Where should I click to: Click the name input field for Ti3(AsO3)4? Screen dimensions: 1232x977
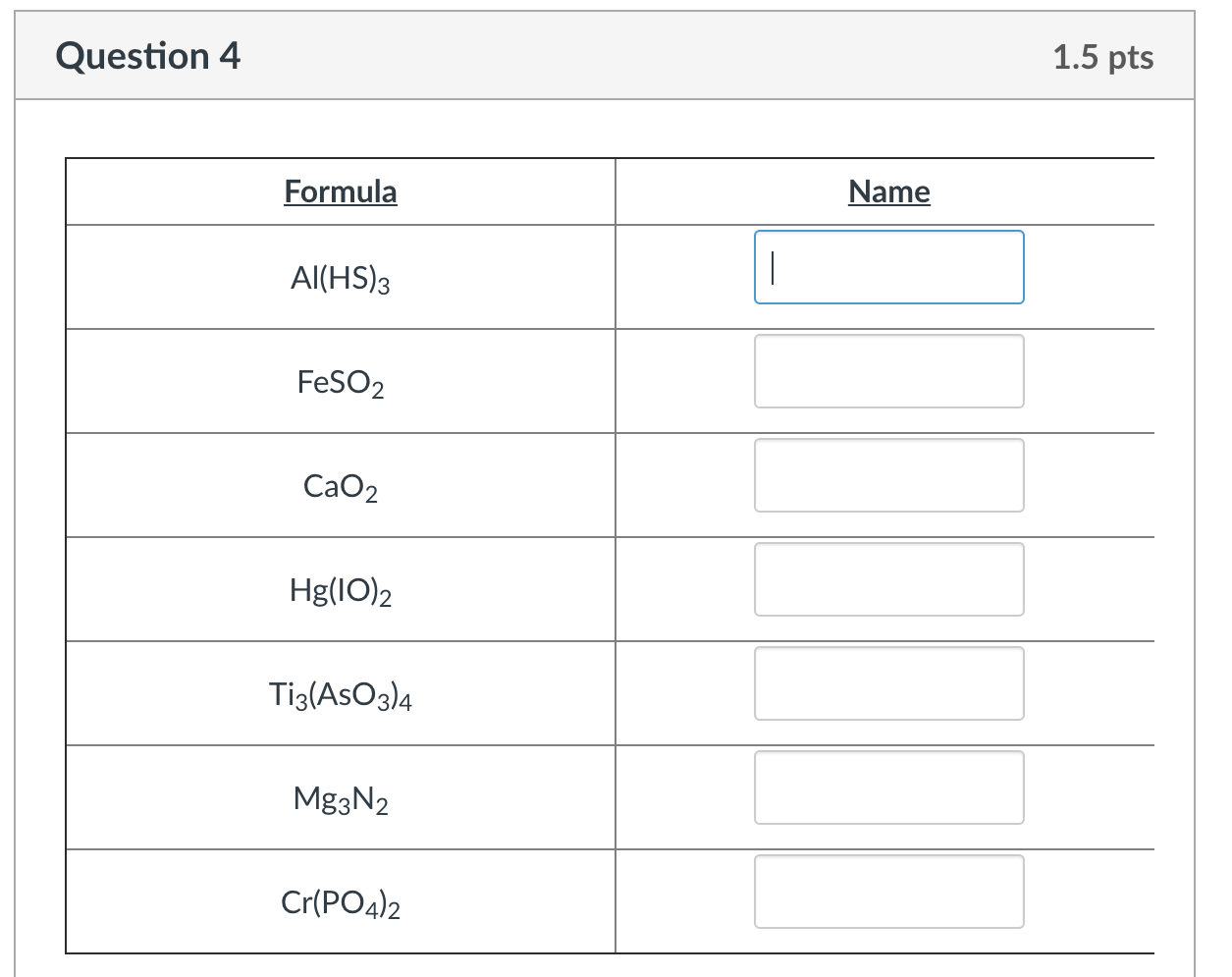click(888, 683)
